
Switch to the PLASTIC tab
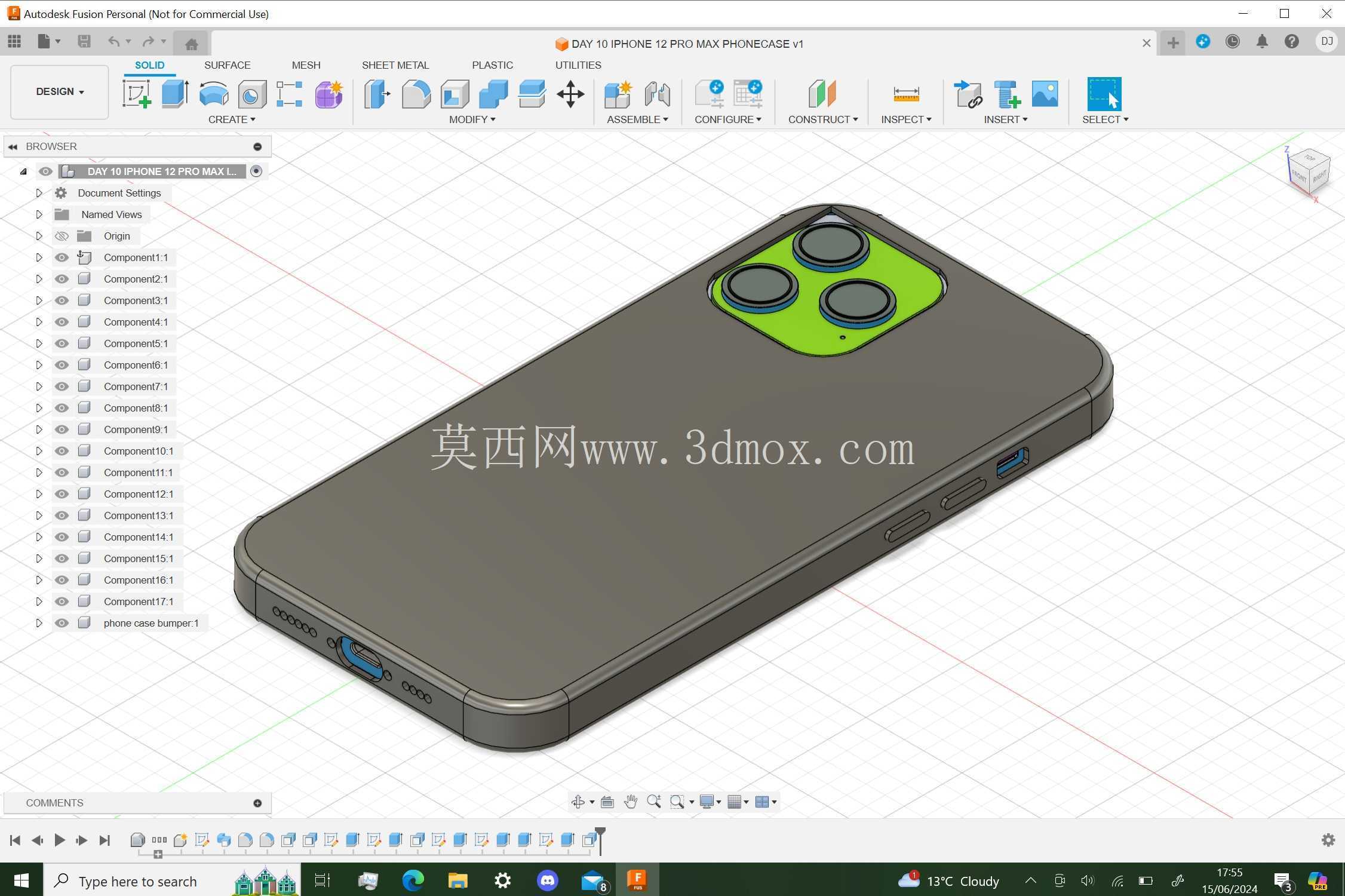pyautogui.click(x=492, y=65)
